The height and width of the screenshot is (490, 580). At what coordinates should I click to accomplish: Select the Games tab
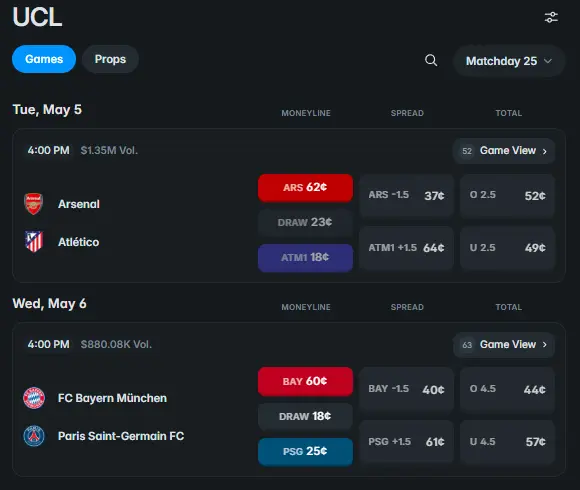point(44,59)
